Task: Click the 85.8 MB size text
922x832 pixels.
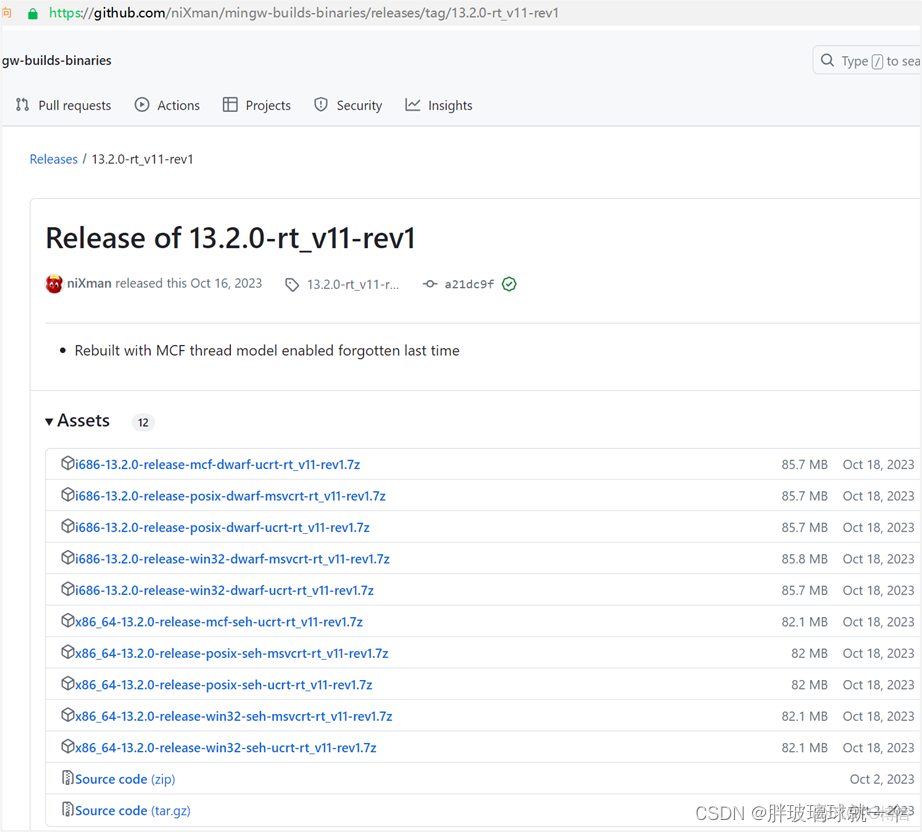Action: click(804, 559)
